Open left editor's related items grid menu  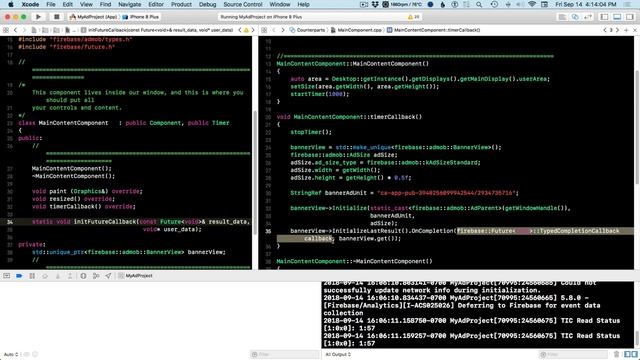pos(6,30)
